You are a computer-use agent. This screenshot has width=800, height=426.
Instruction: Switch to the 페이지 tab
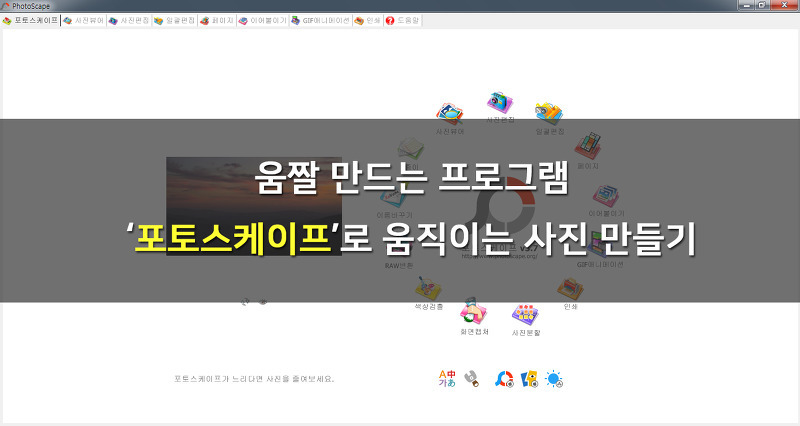click(217, 20)
